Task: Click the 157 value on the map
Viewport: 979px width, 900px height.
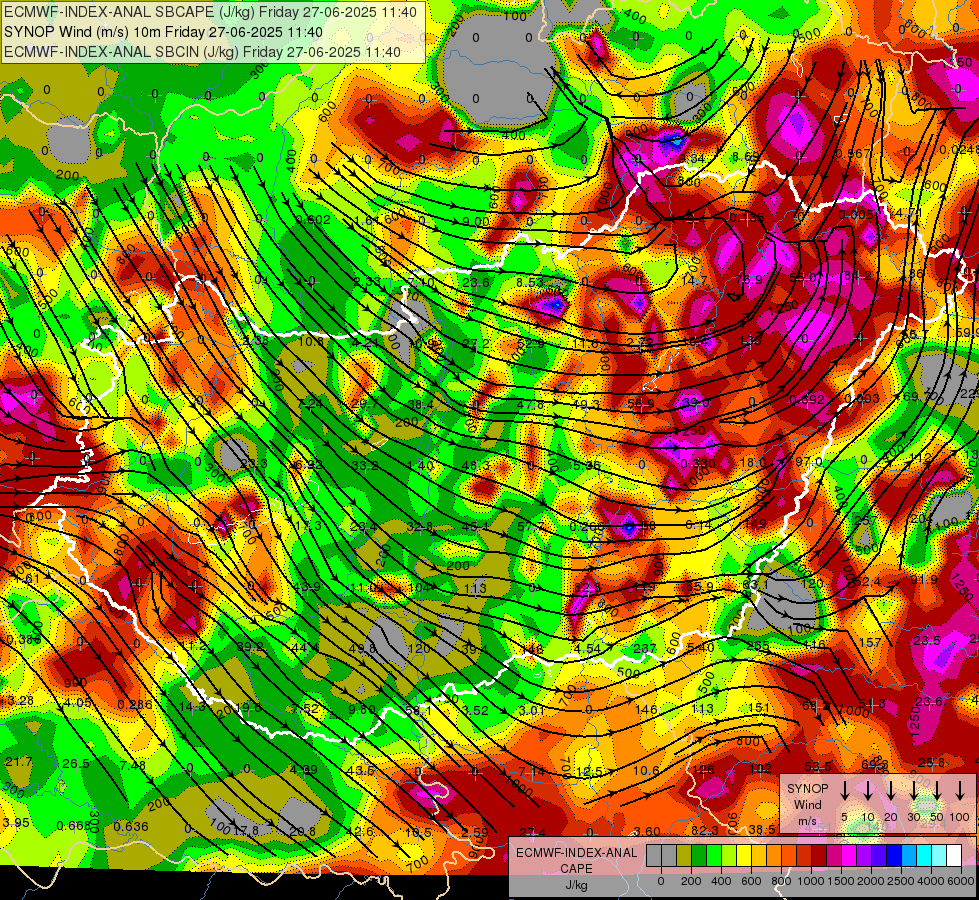Action: pyautogui.click(x=870, y=642)
